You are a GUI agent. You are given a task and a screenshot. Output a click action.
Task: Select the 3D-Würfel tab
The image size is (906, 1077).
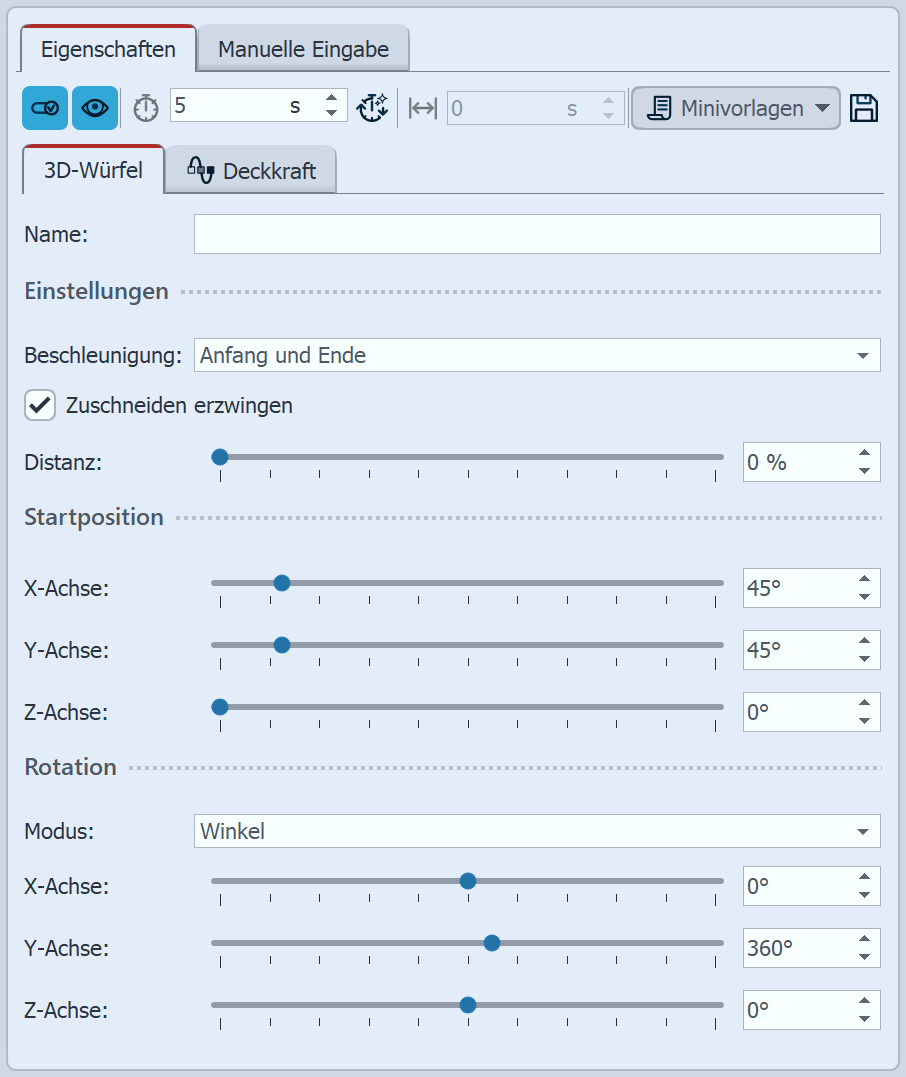pyautogui.click(x=93, y=170)
